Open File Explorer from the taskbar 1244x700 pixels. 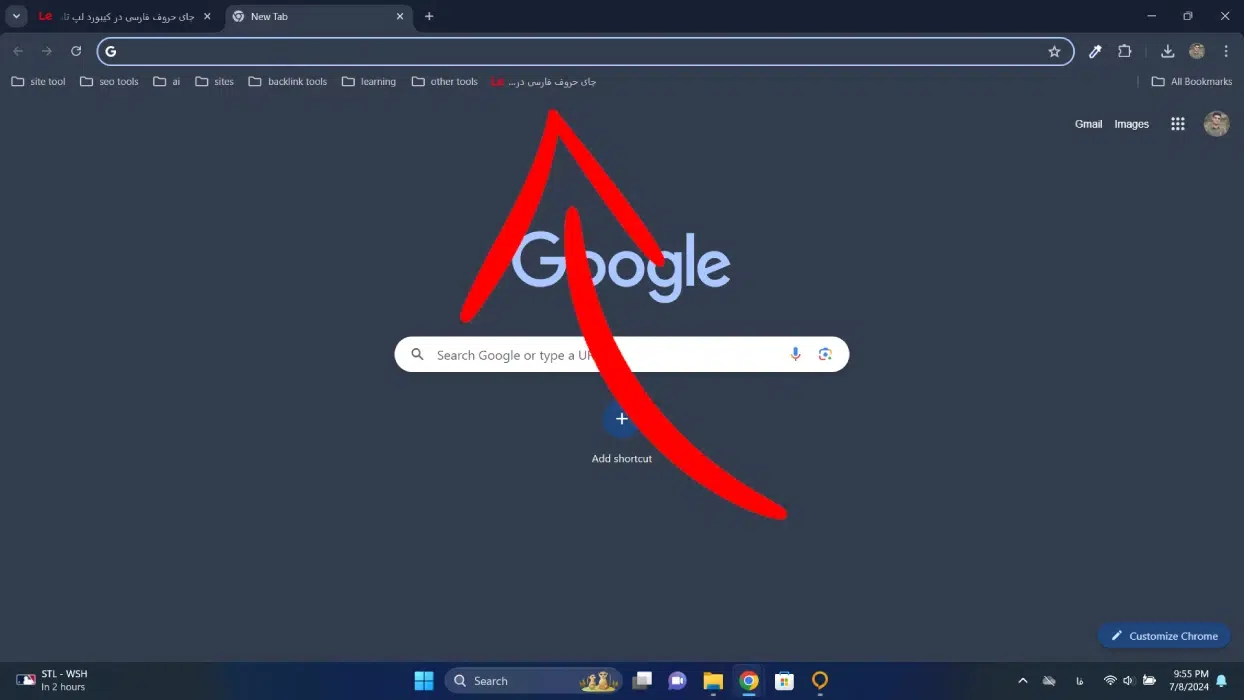coord(713,681)
